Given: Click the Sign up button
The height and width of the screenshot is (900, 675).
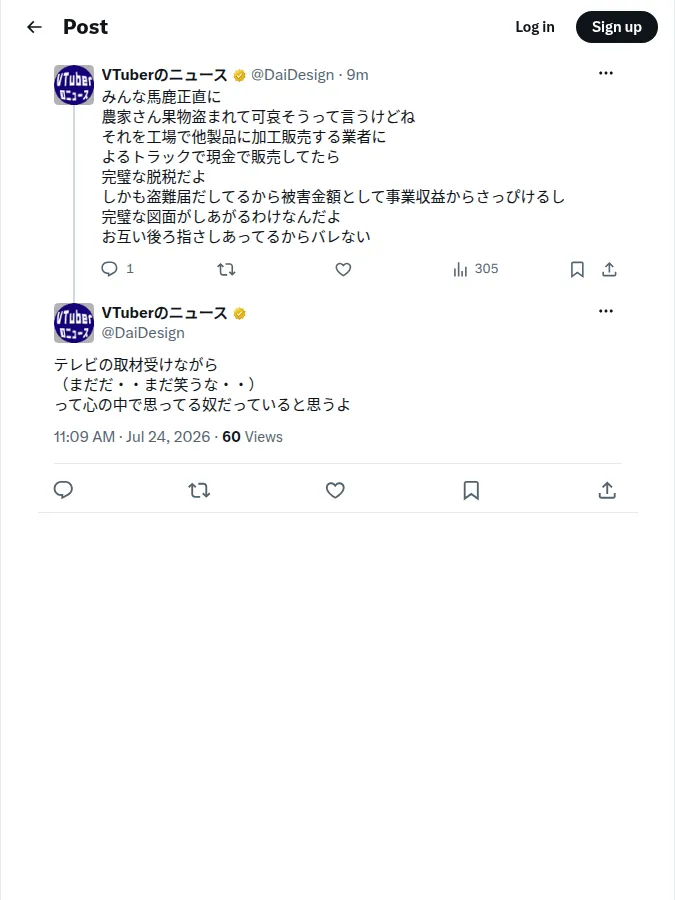Looking at the screenshot, I should (616, 27).
